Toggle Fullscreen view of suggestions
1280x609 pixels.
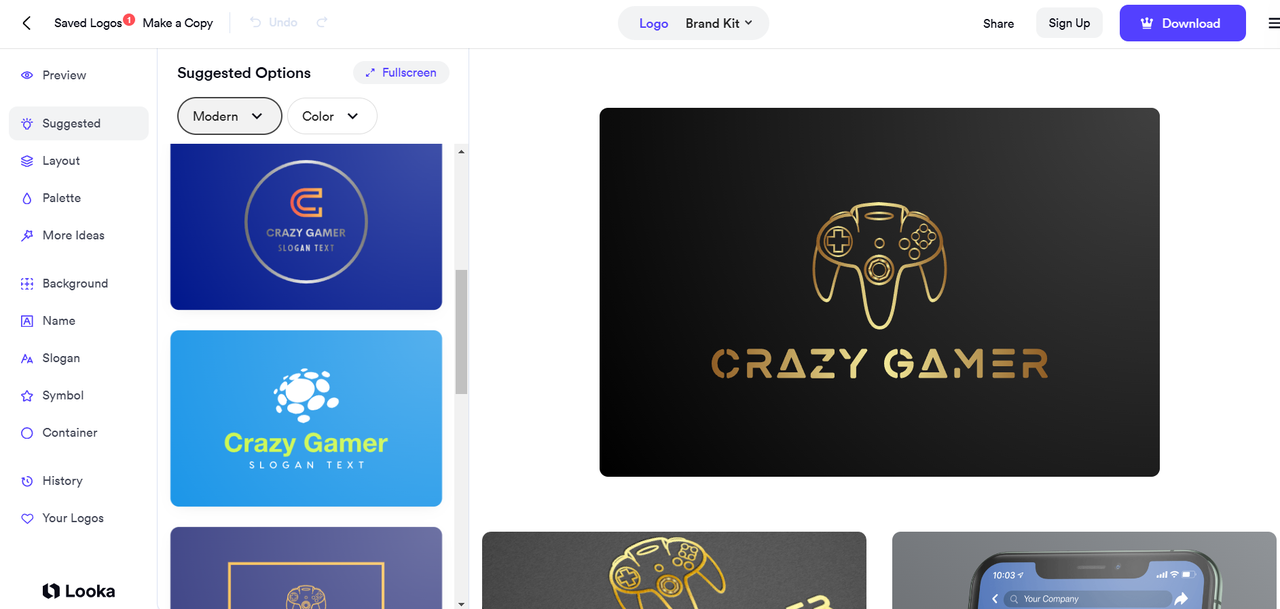[x=401, y=73]
